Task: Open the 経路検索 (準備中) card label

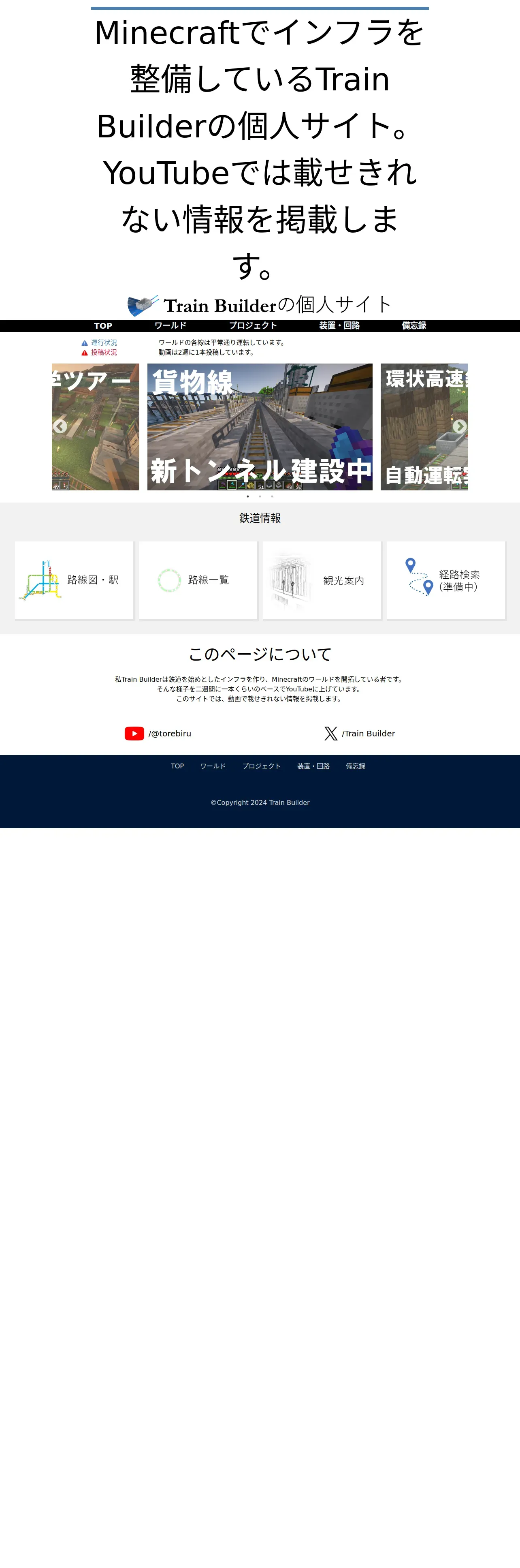Action: (x=459, y=581)
